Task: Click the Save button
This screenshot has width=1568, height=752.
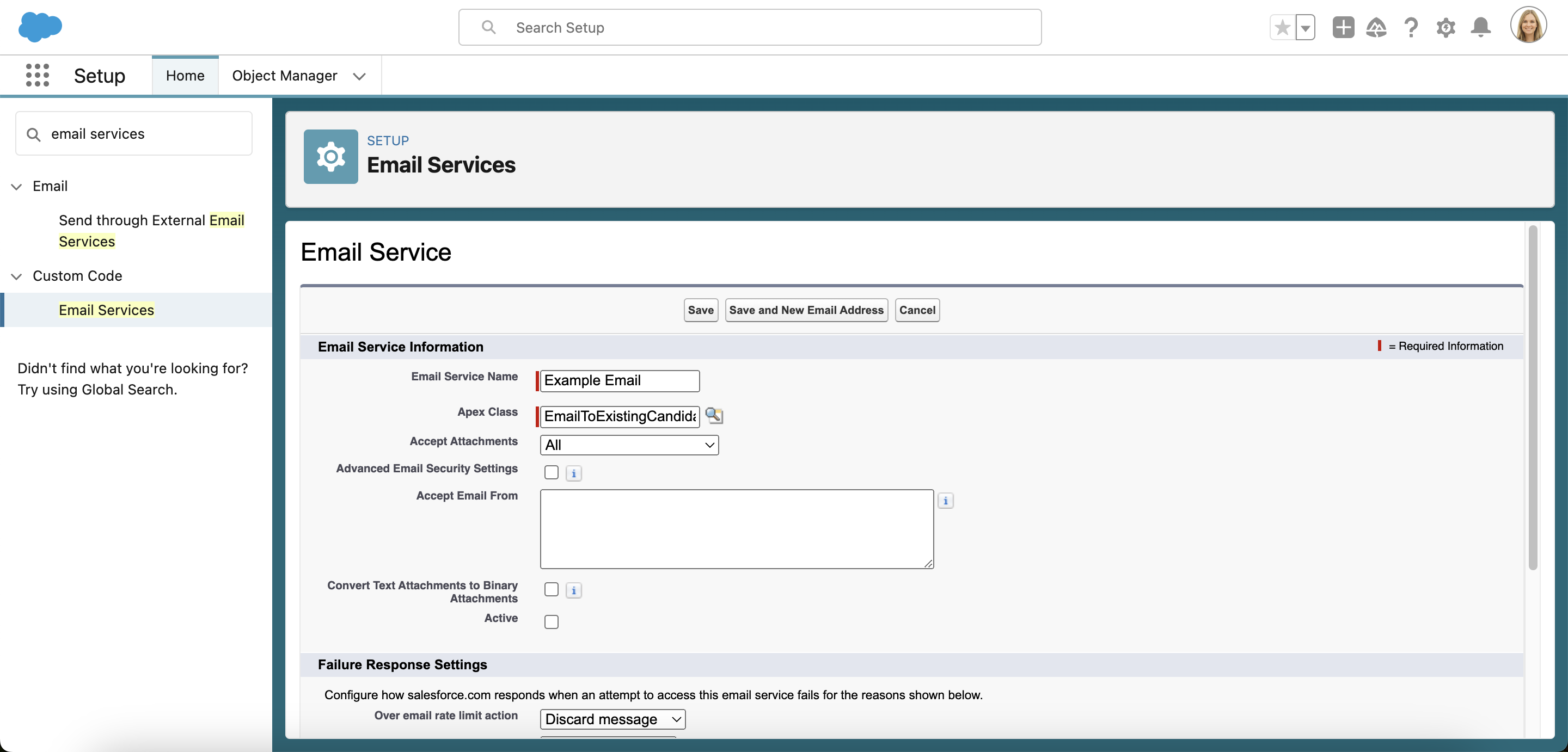Action: point(701,309)
